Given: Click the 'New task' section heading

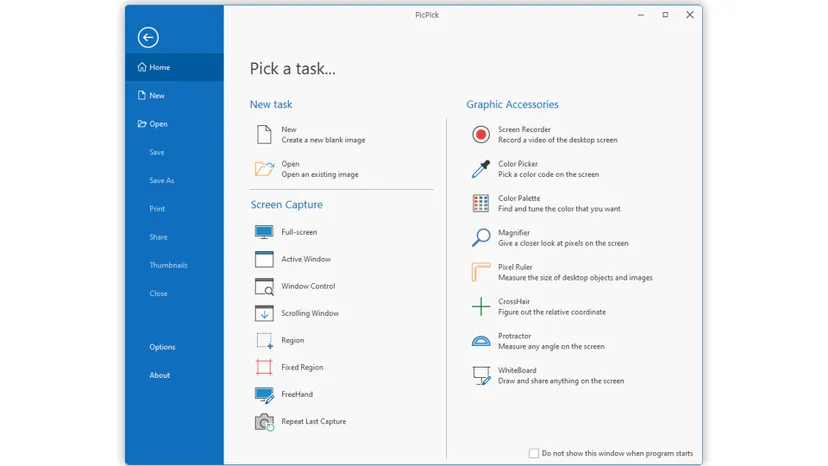Looking at the screenshot, I should tap(271, 105).
